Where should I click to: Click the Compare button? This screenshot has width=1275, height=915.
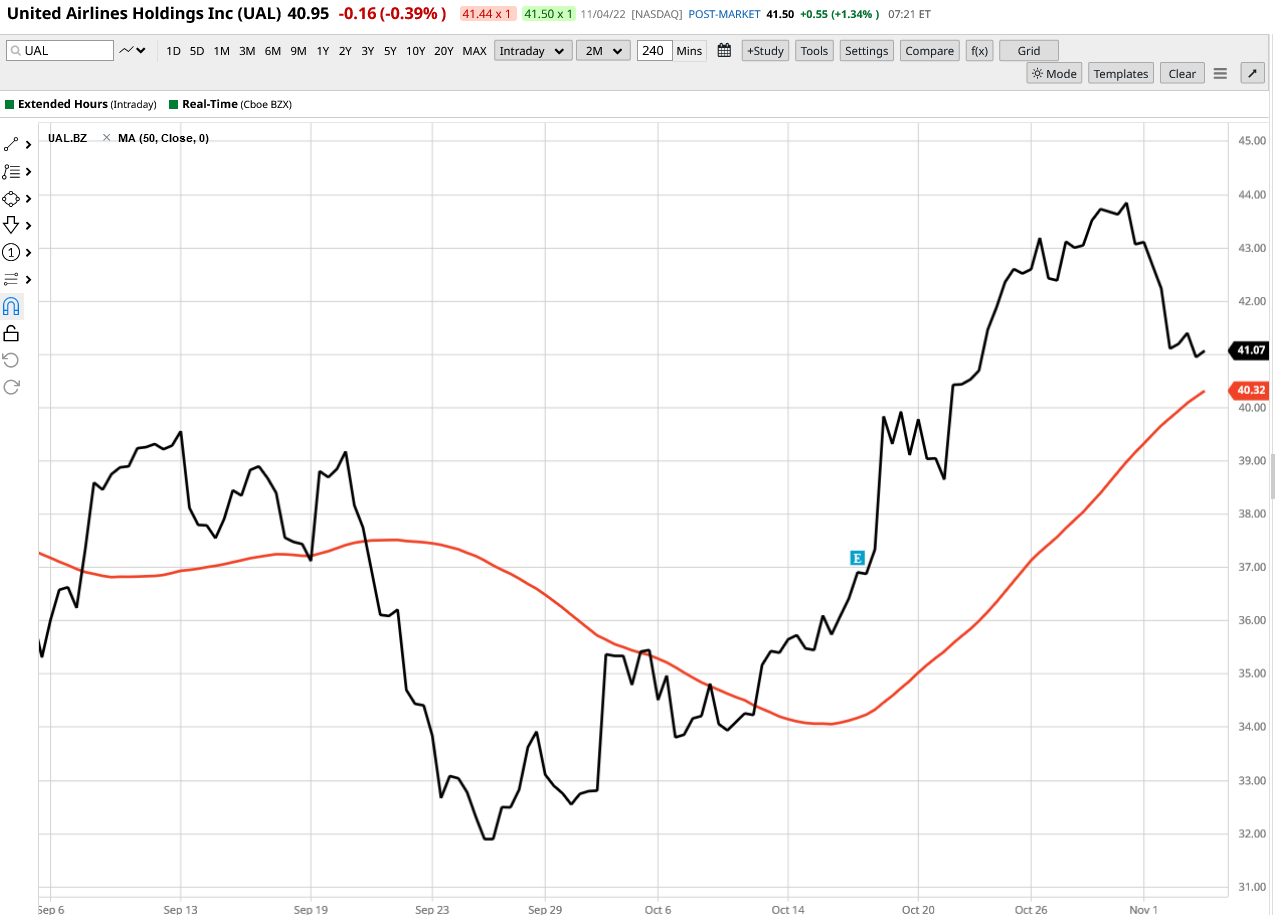click(930, 50)
